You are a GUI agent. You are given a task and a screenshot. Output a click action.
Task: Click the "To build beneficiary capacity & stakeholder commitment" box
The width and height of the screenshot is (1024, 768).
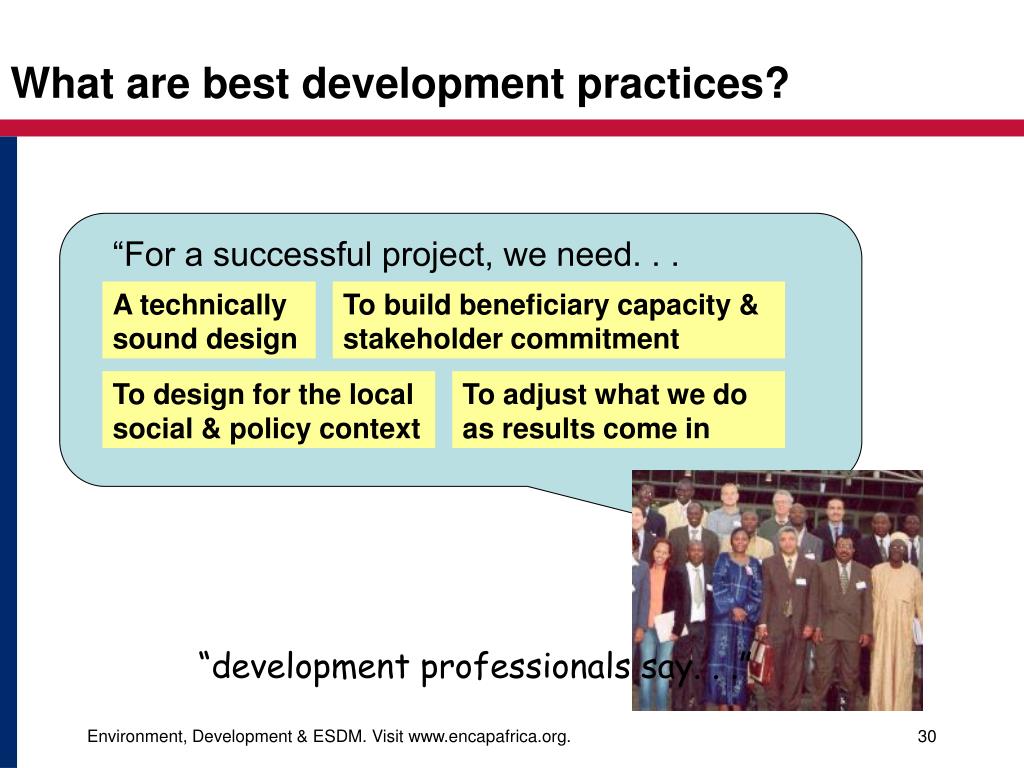[x=559, y=320]
